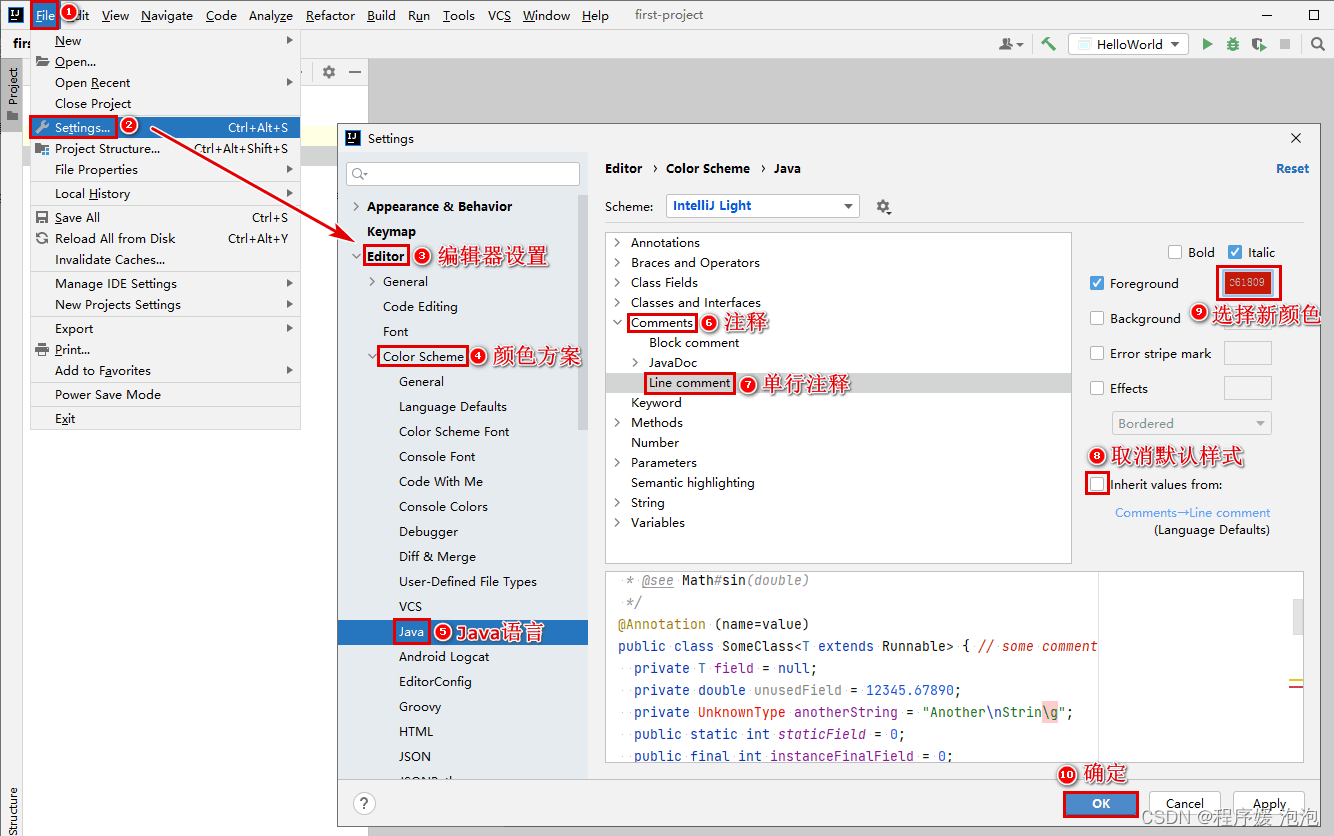Click the green Run button in toolbar
The height and width of the screenshot is (836, 1334).
(x=1208, y=44)
